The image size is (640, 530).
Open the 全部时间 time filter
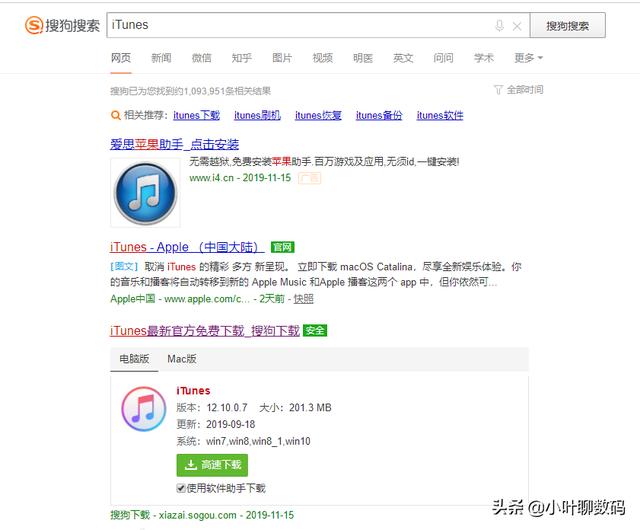click(x=519, y=90)
